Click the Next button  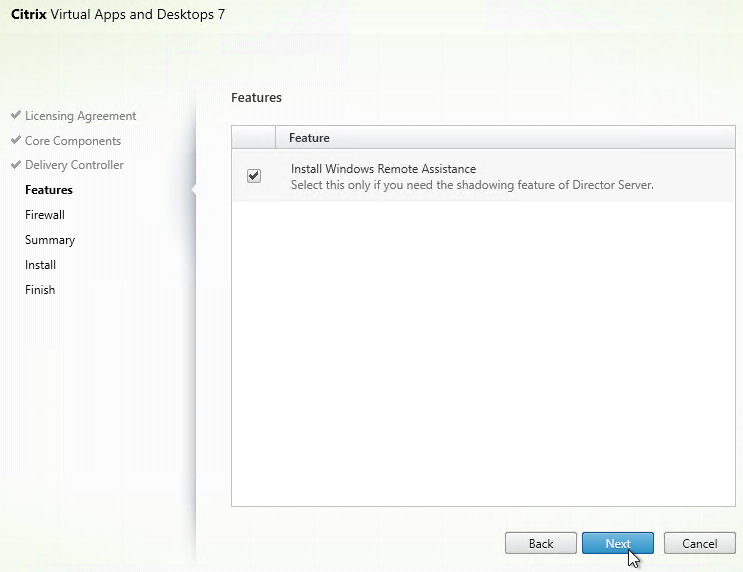618,543
